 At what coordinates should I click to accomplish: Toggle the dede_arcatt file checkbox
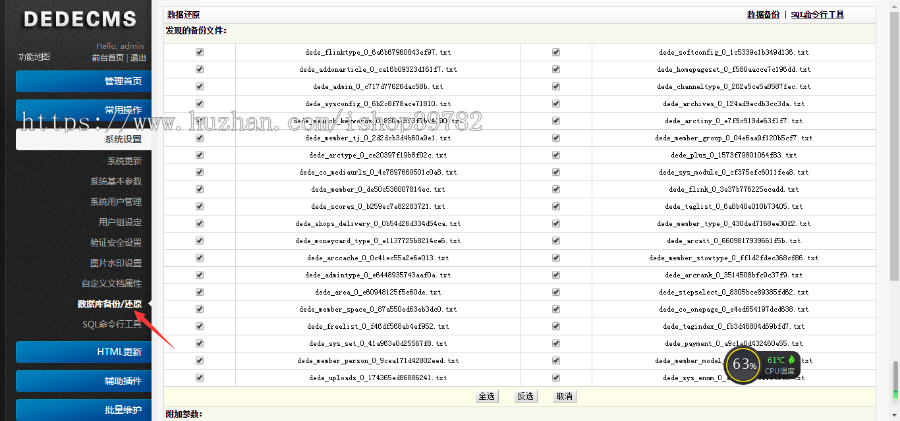pos(556,241)
